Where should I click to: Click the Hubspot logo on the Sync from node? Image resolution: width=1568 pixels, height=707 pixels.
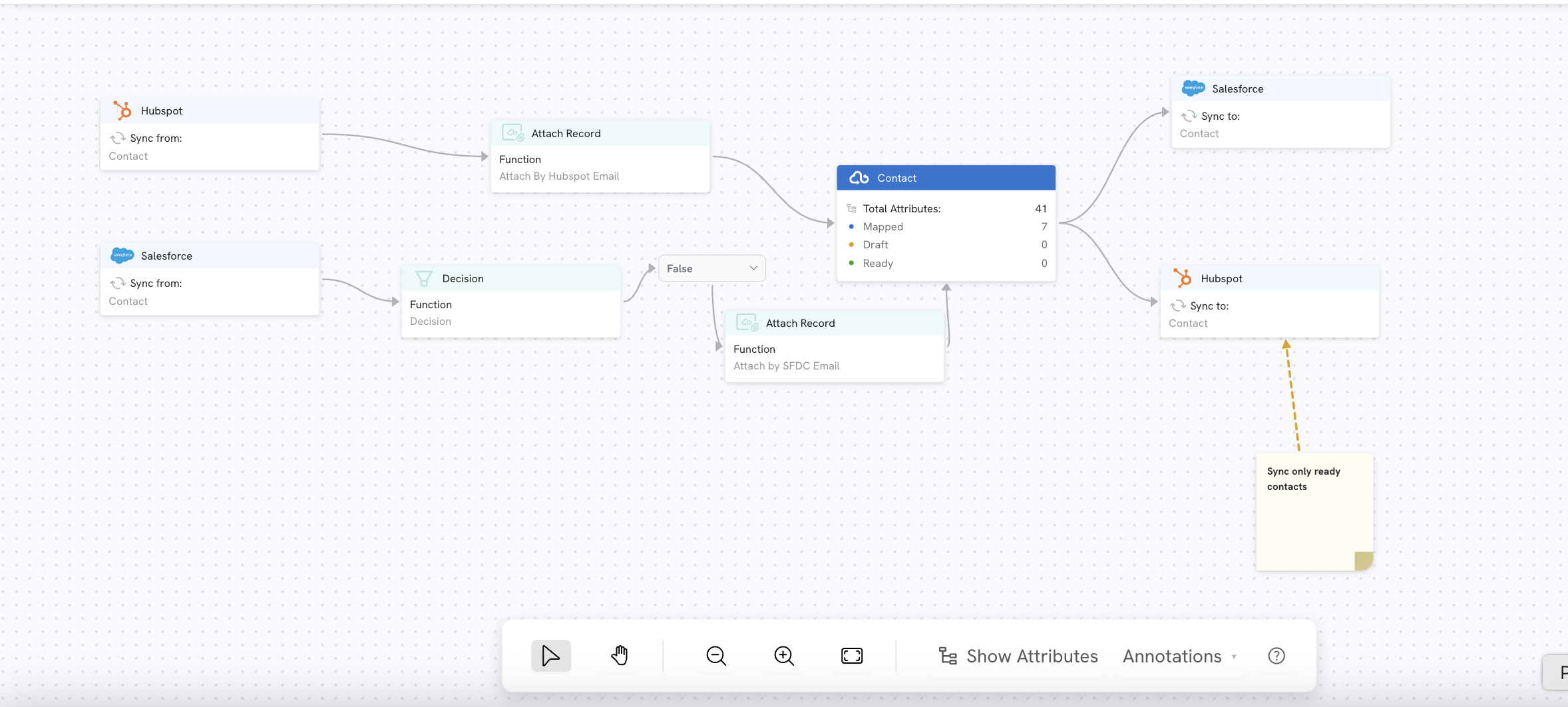(x=122, y=111)
